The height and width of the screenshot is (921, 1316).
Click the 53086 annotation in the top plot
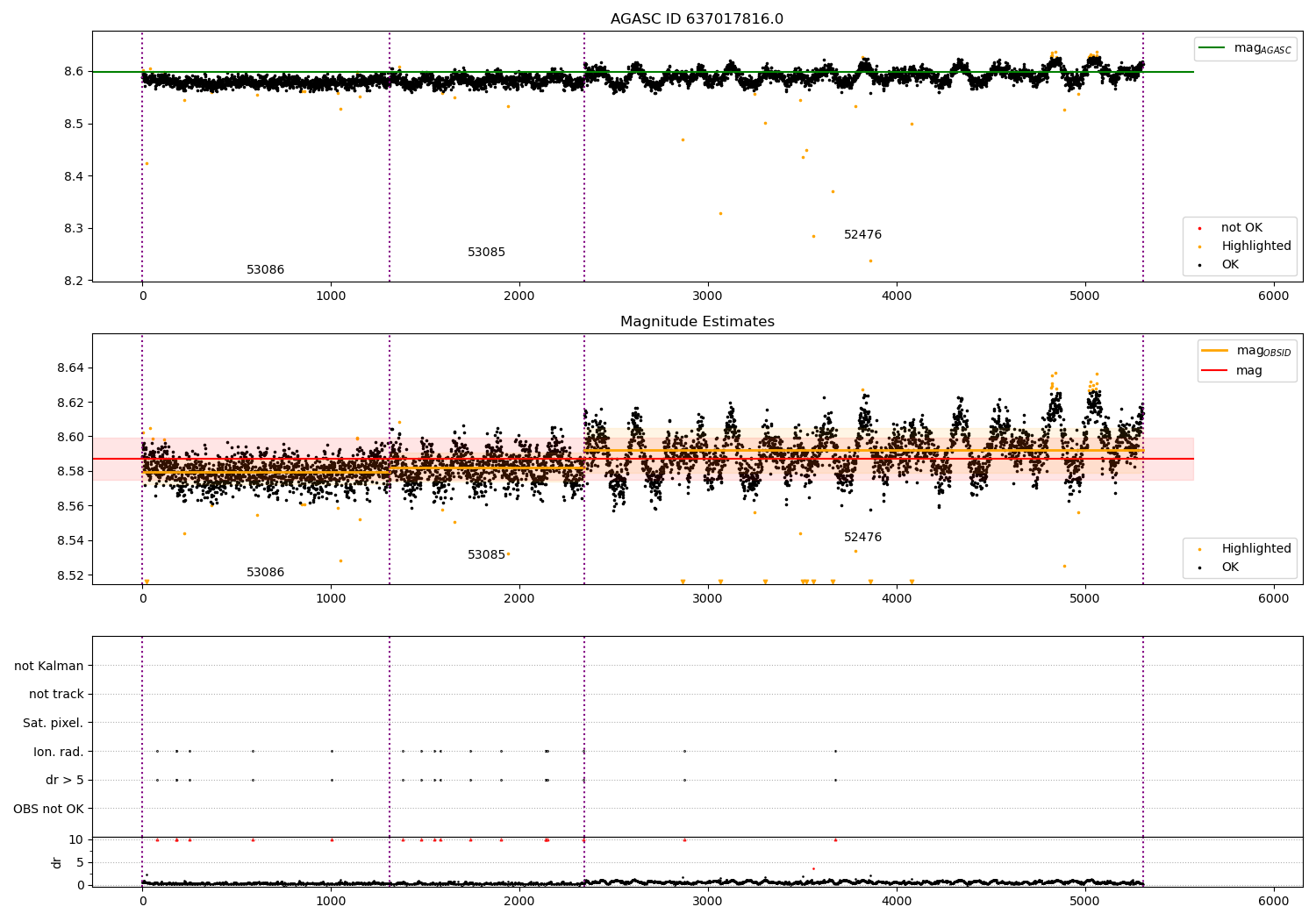(x=265, y=270)
